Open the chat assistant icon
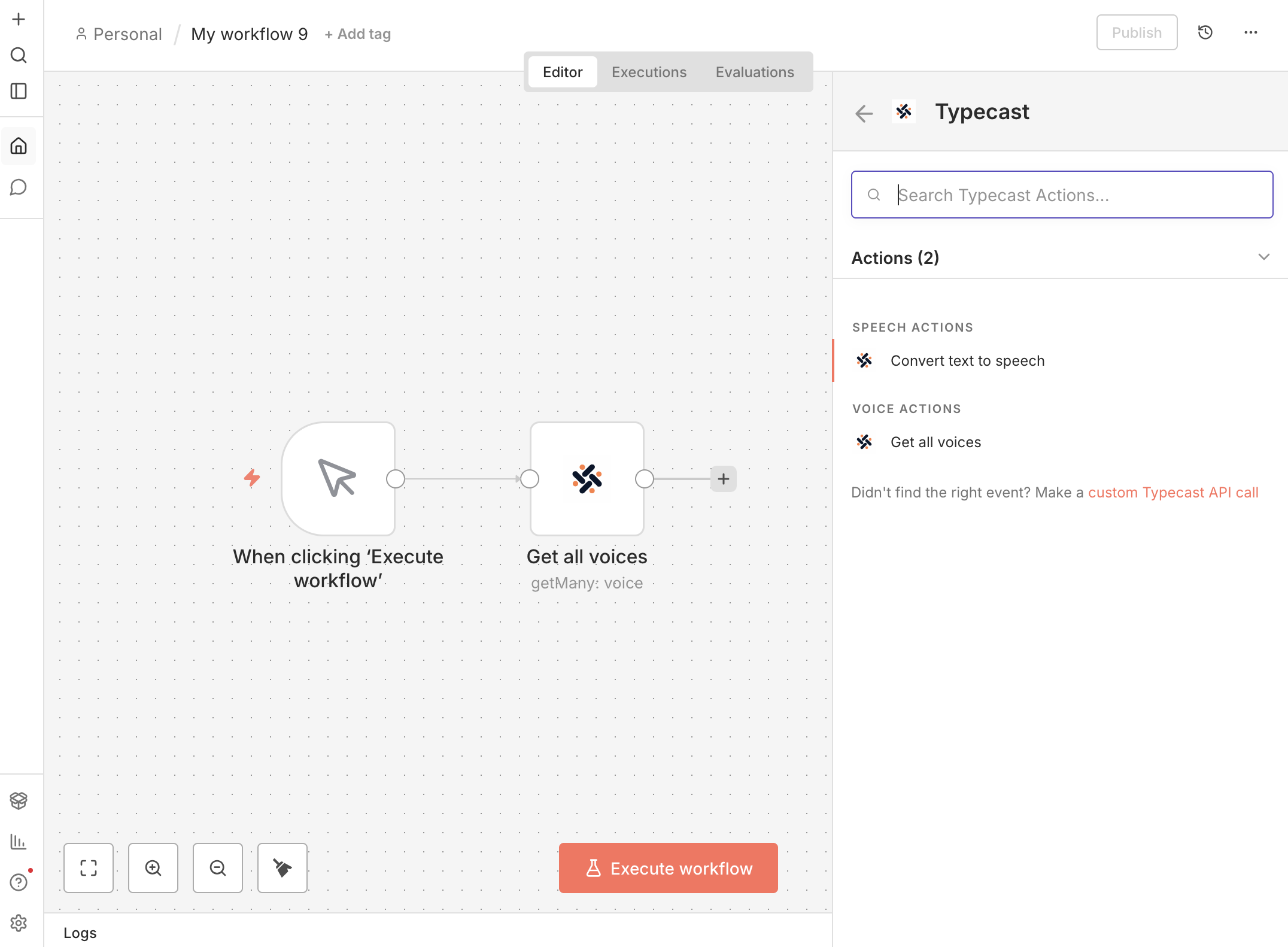 pos(19,186)
